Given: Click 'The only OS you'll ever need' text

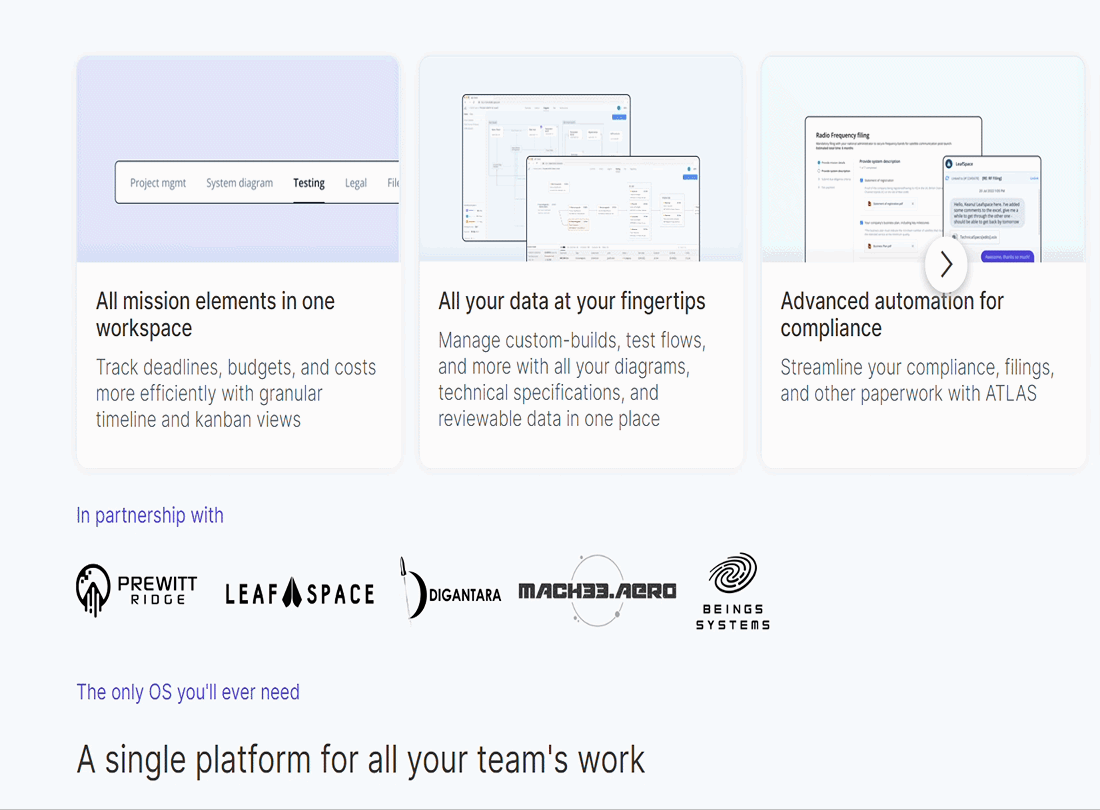Looking at the screenshot, I should click(188, 692).
